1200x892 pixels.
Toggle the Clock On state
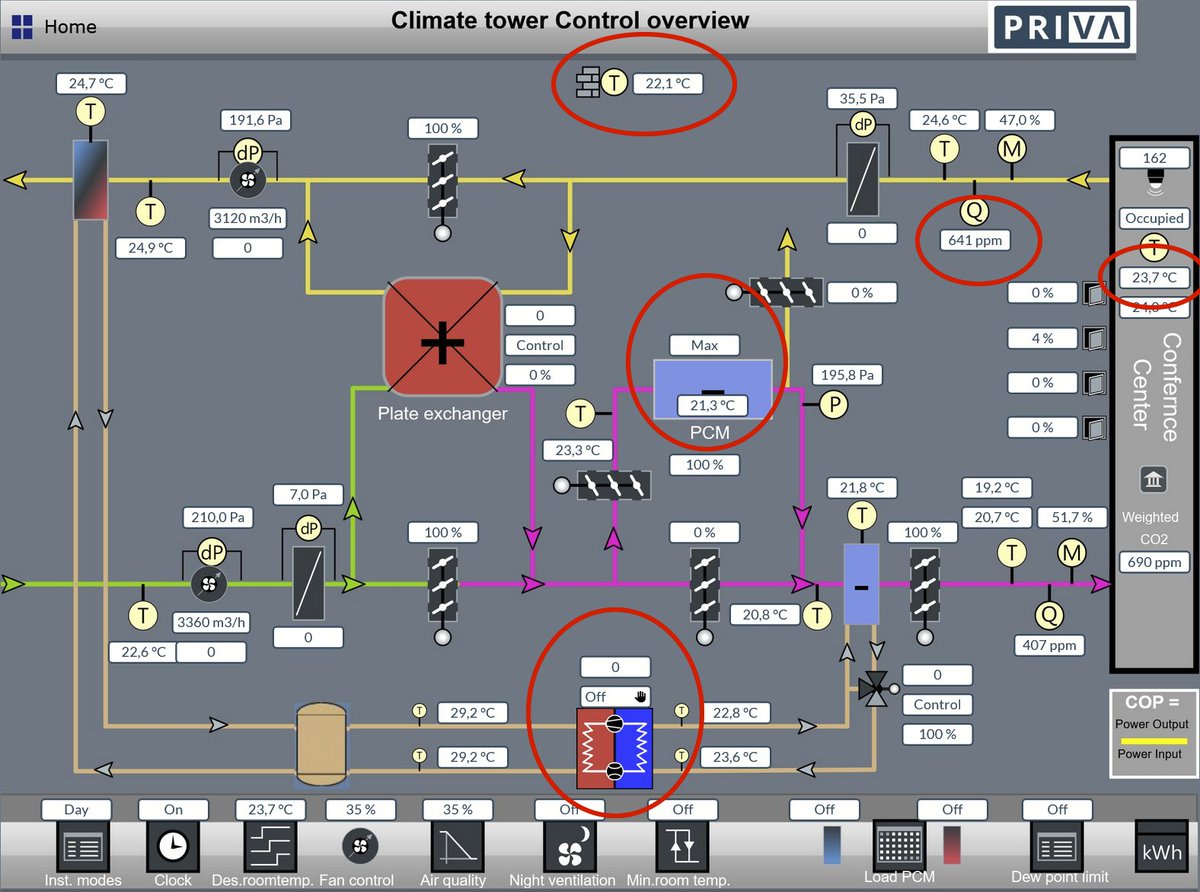pos(174,809)
